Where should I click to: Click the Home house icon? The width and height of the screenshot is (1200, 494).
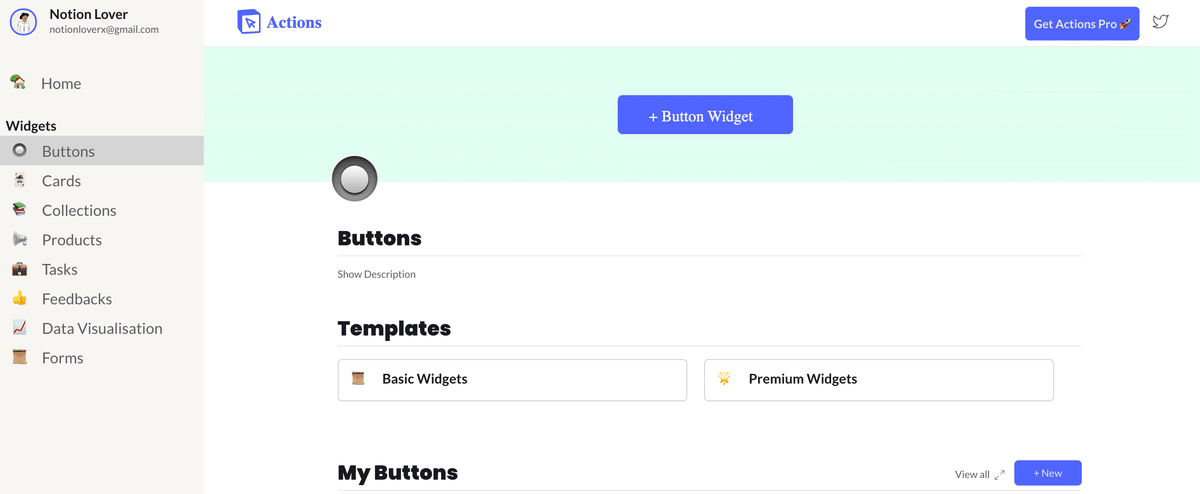click(x=18, y=82)
